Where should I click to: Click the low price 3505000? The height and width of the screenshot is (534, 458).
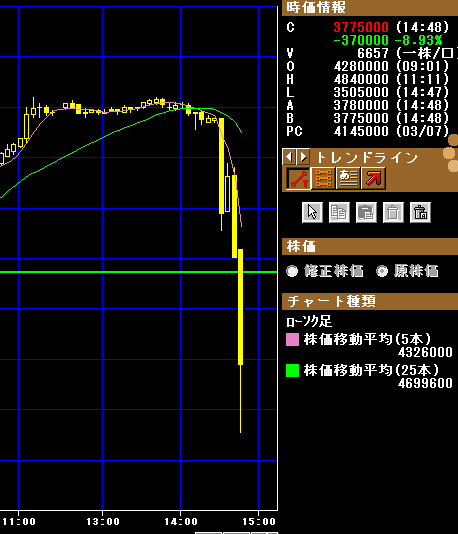click(x=361, y=92)
